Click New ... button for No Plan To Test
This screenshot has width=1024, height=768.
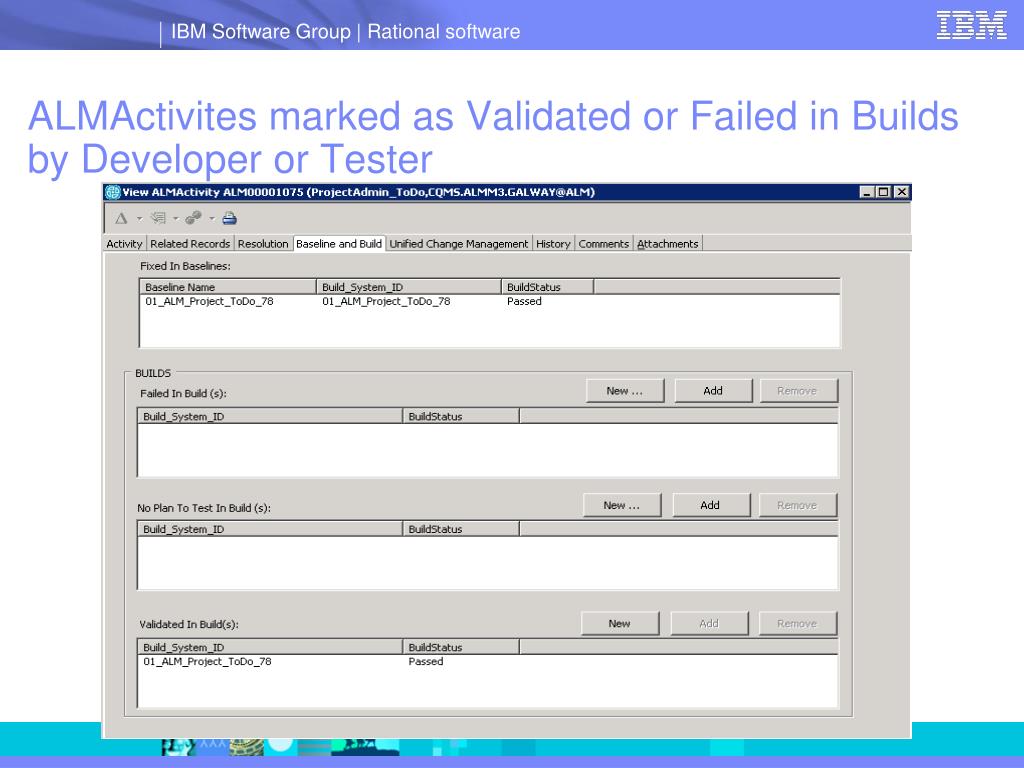622,505
